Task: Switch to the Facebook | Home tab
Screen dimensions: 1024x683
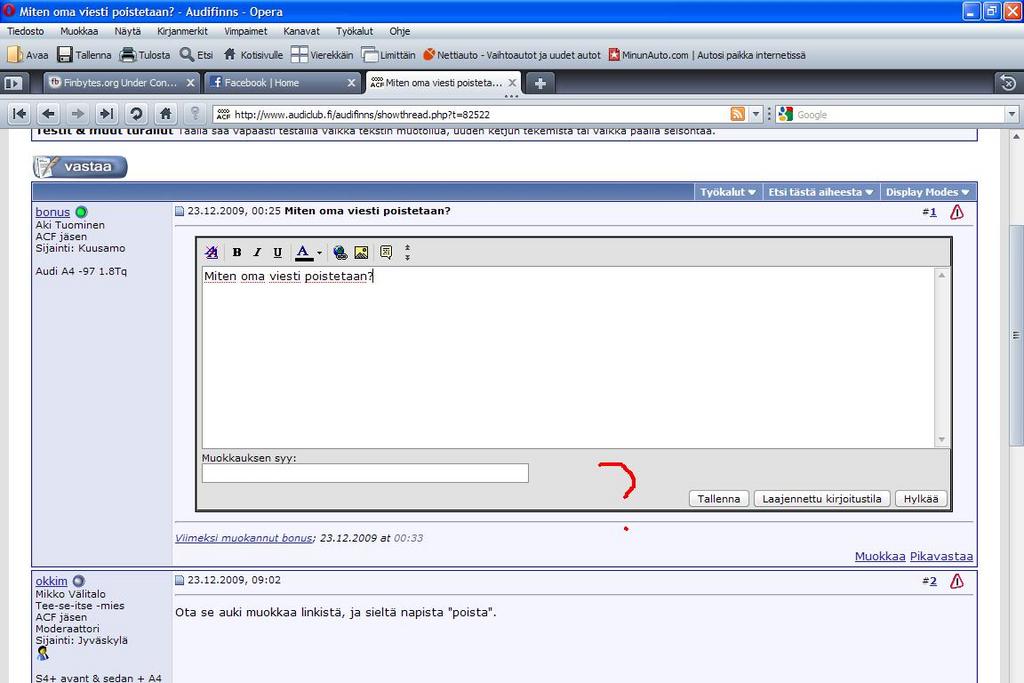Action: (x=281, y=83)
